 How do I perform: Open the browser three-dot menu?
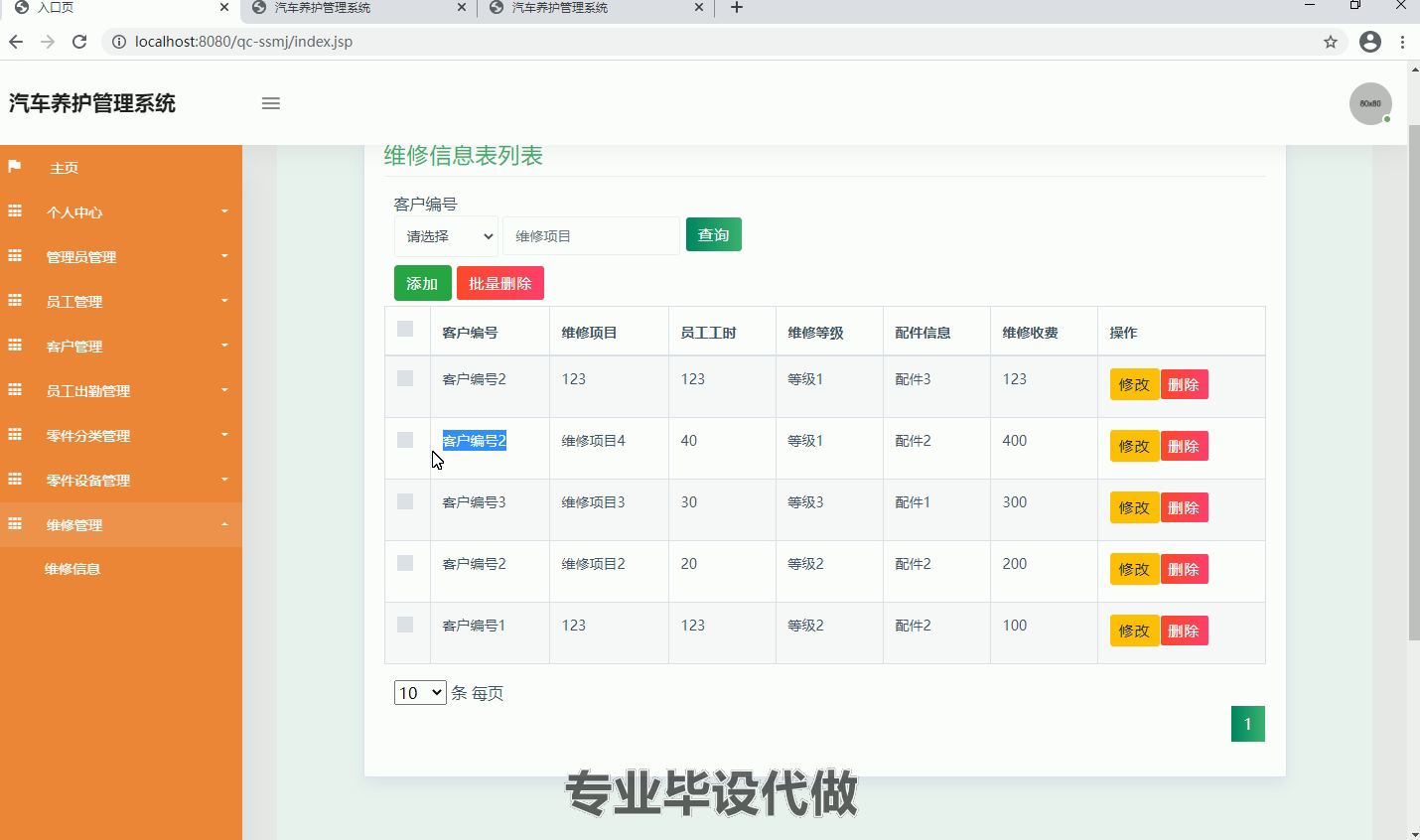(1402, 42)
